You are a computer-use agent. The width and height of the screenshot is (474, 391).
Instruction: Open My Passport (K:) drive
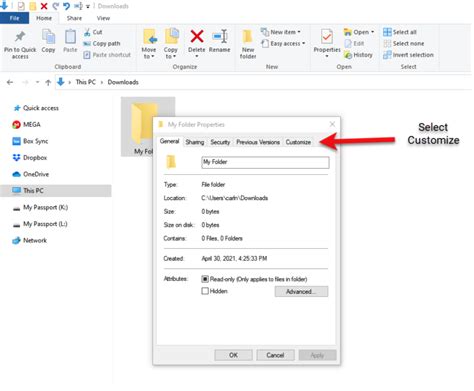[40, 207]
